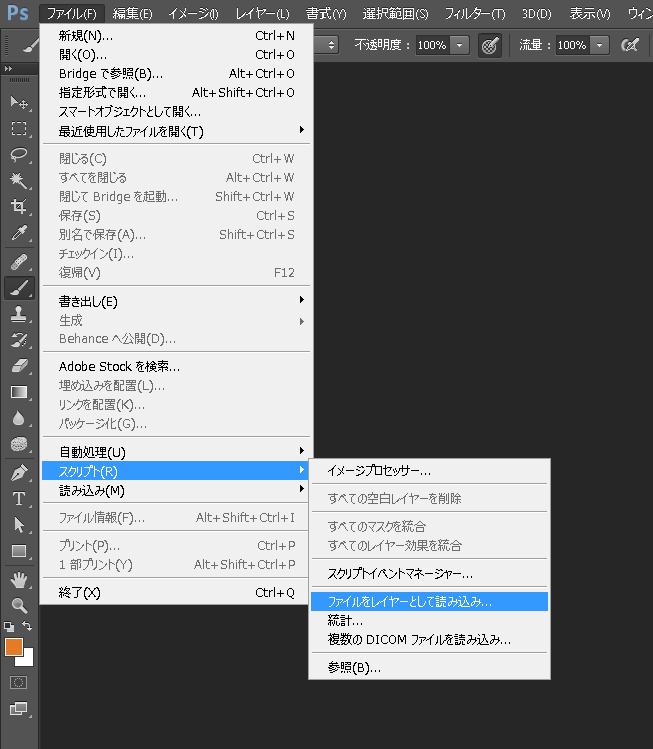Select the Gradient tool
The height and width of the screenshot is (749, 653).
click(19, 392)
